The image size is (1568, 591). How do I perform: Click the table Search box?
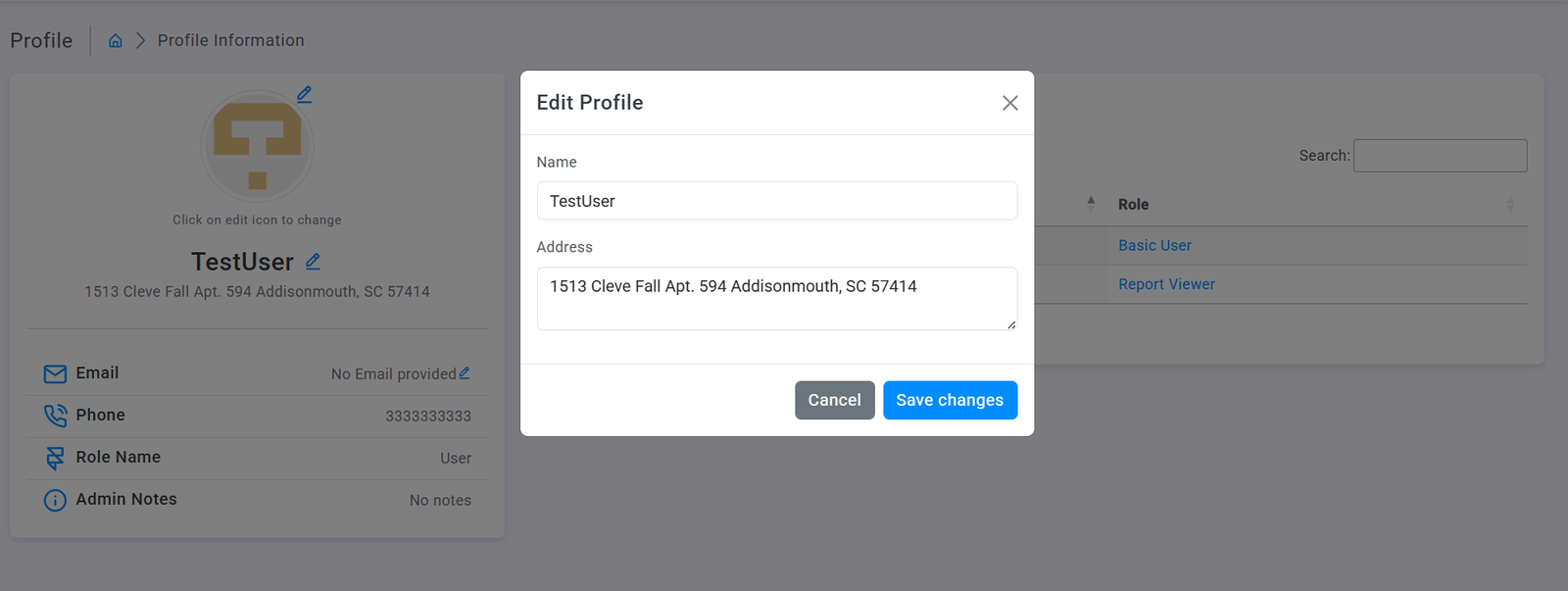(1440, 156)
